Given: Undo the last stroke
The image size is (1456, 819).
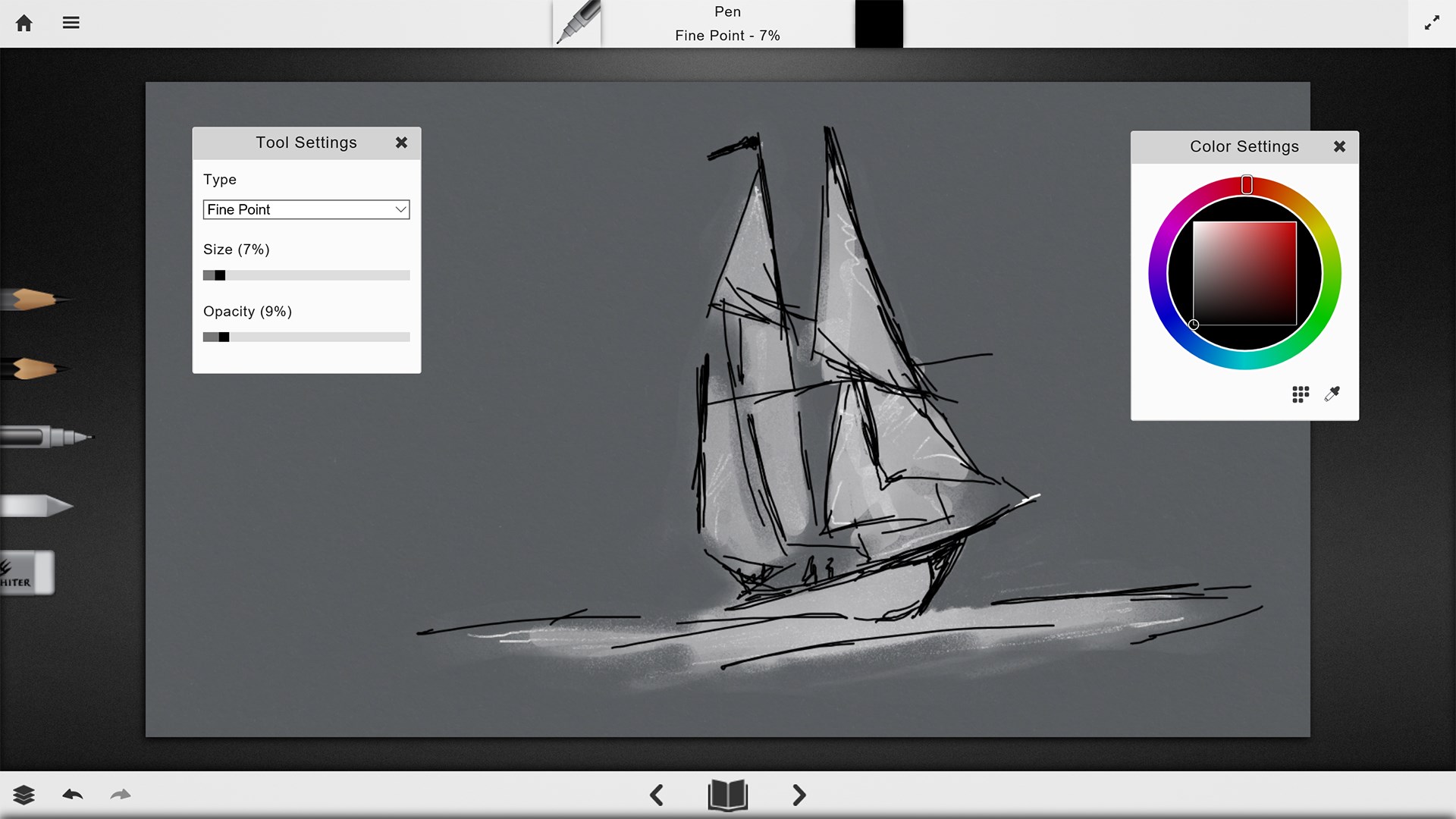Looking at the screenshot, I should coord(73,795).
